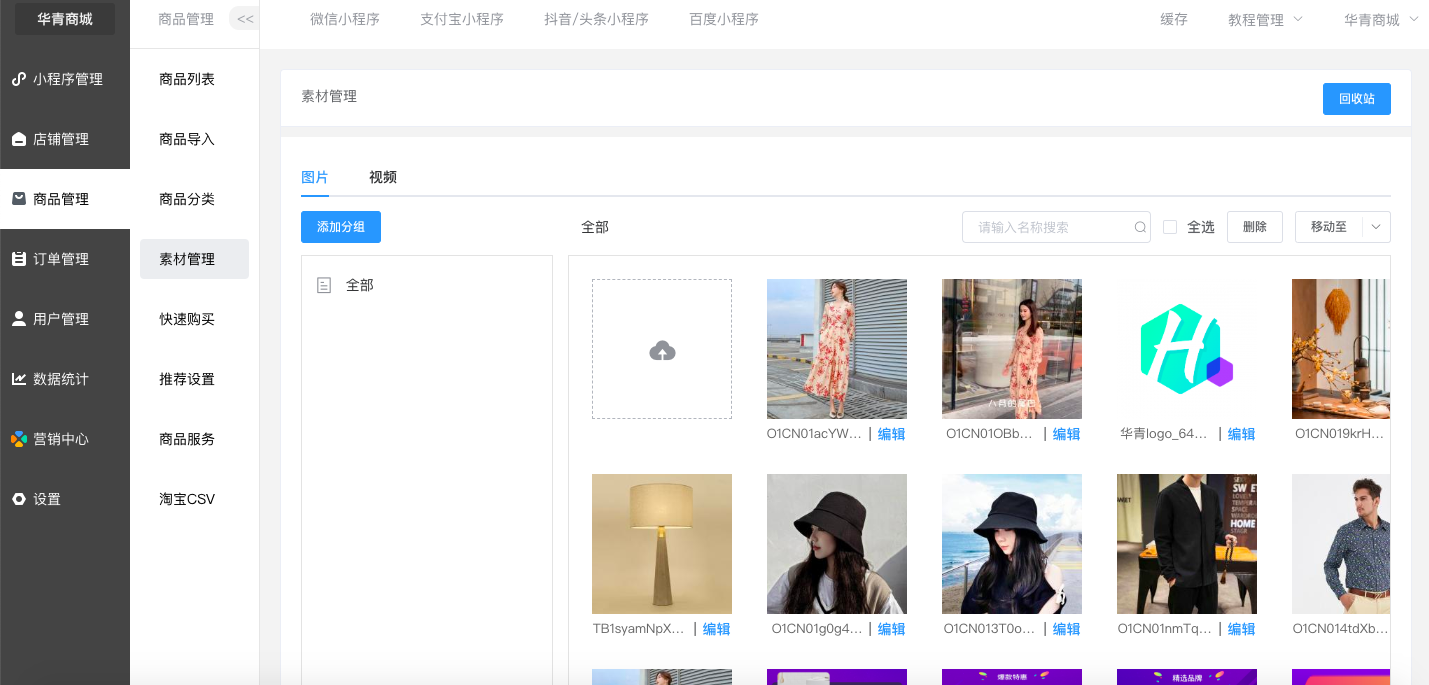Edit the O1CN01g0g4 image
The width and height of the screenshot is (1429, 685).
click(892, 629)
